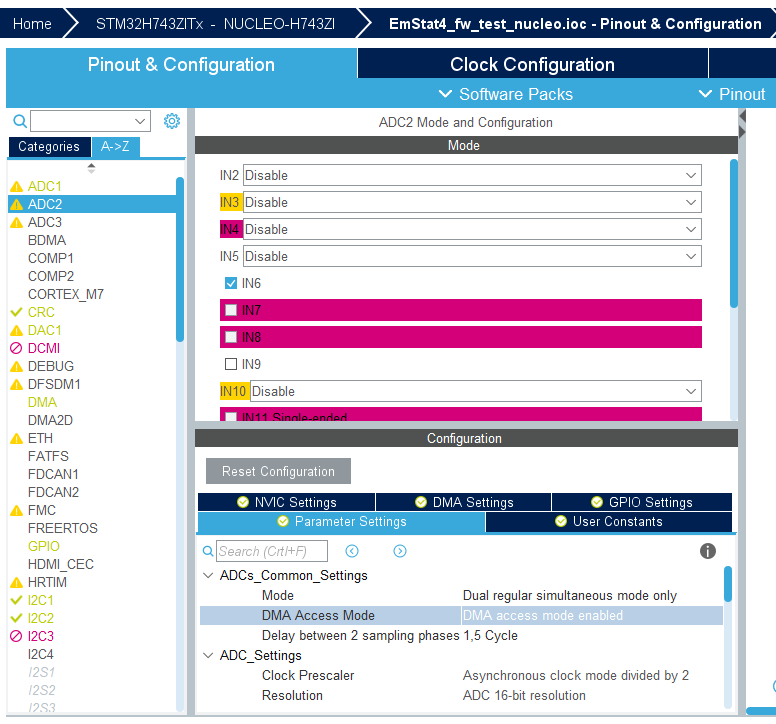Check the IN8 checkbox
Screen dimensions: 776x724
231,337
